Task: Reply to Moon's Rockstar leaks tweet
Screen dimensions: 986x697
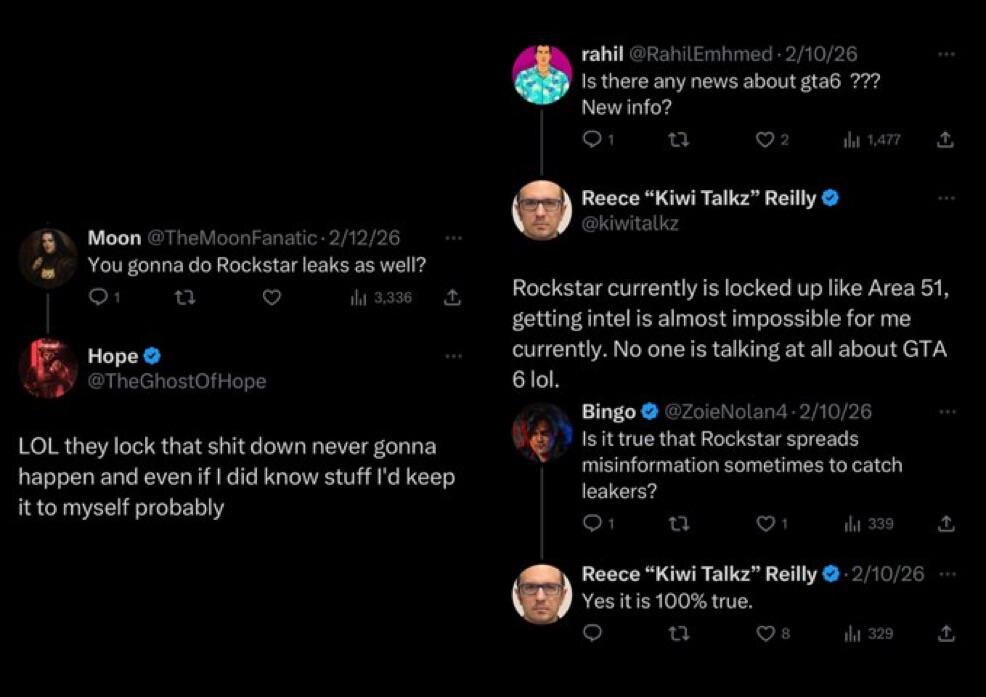Action: (x=98, y=297)
